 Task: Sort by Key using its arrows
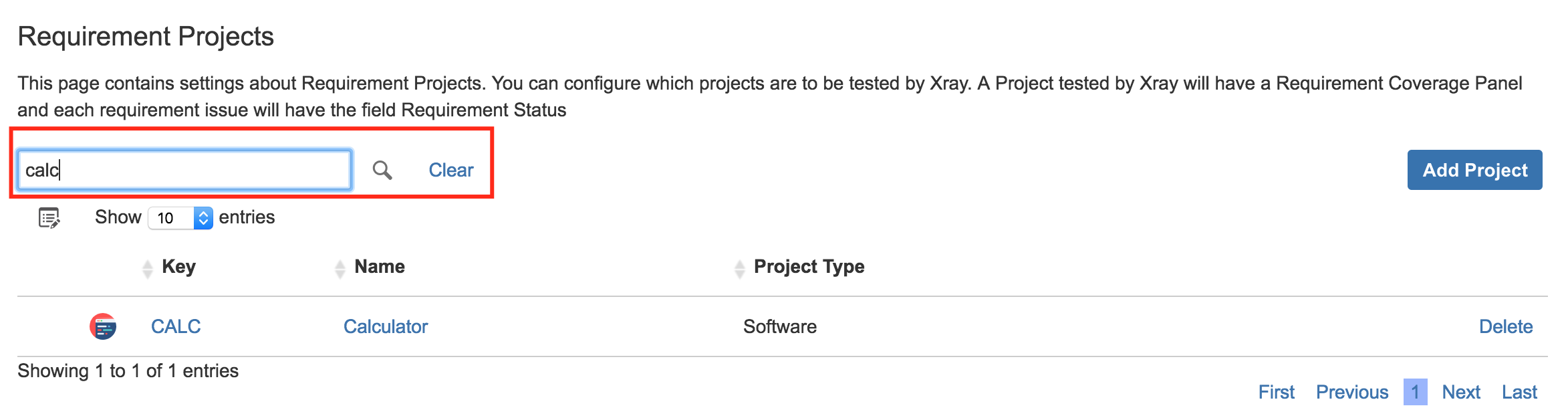[148, 269]
